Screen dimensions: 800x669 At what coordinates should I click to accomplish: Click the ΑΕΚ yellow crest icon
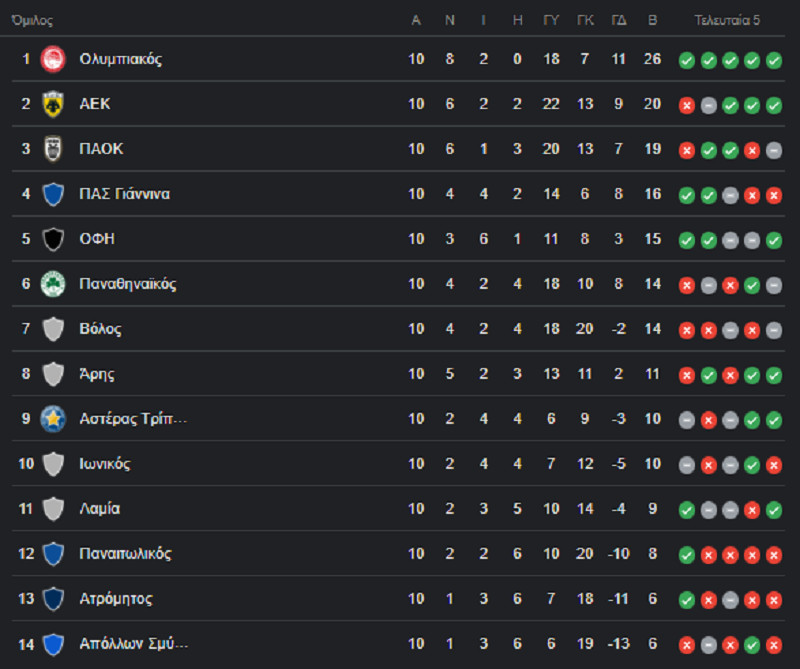[x=53, y=104]
